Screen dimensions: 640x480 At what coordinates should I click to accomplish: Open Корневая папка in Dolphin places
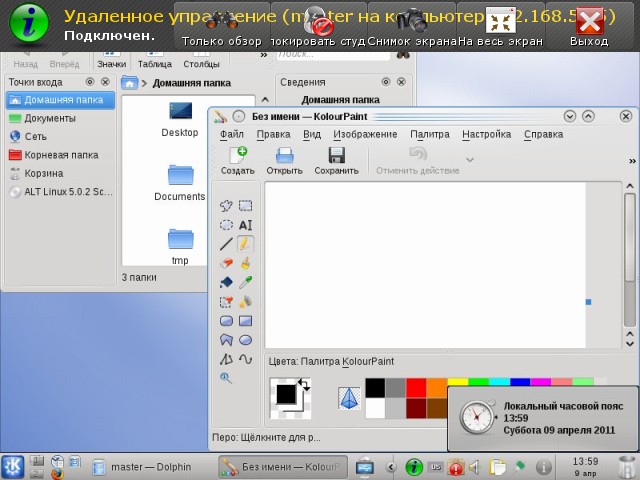pos(60,155)
